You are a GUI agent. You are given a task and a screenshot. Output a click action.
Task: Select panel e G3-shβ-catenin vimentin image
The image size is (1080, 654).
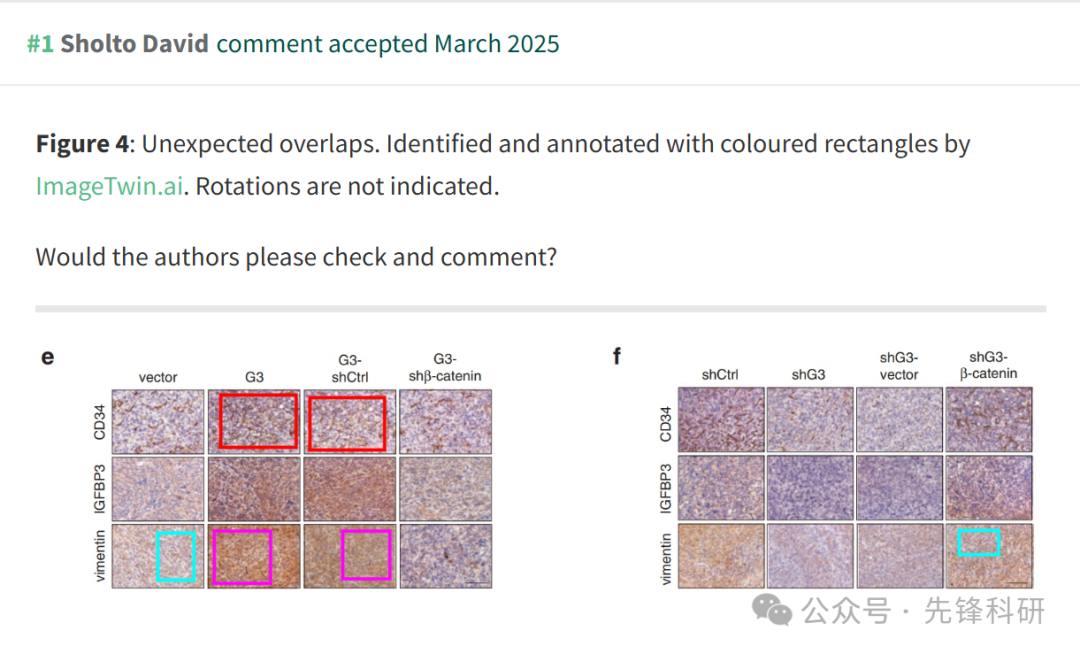tap(446, 556)
